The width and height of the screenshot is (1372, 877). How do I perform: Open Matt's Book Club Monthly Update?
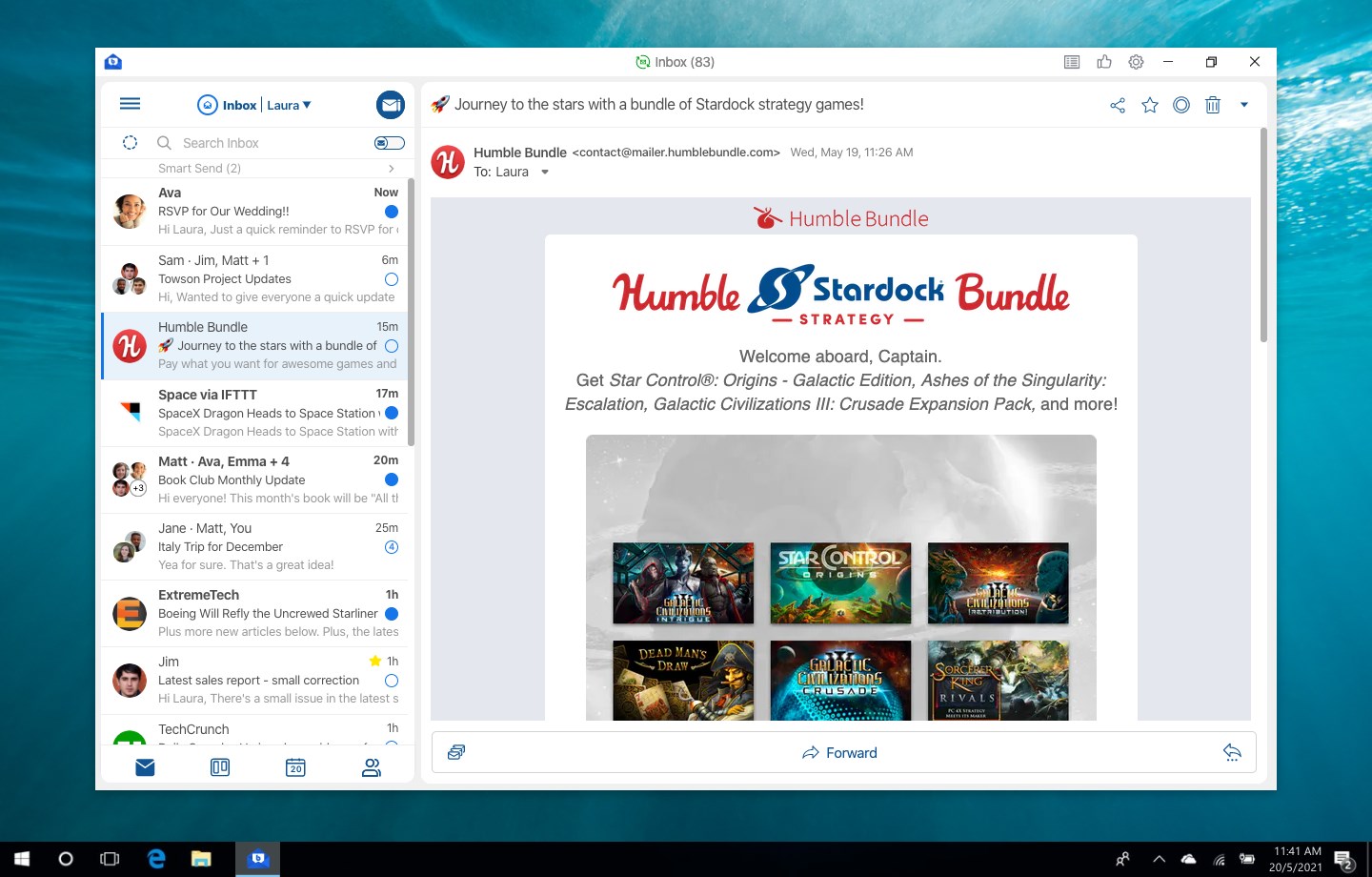coord(254,479)
